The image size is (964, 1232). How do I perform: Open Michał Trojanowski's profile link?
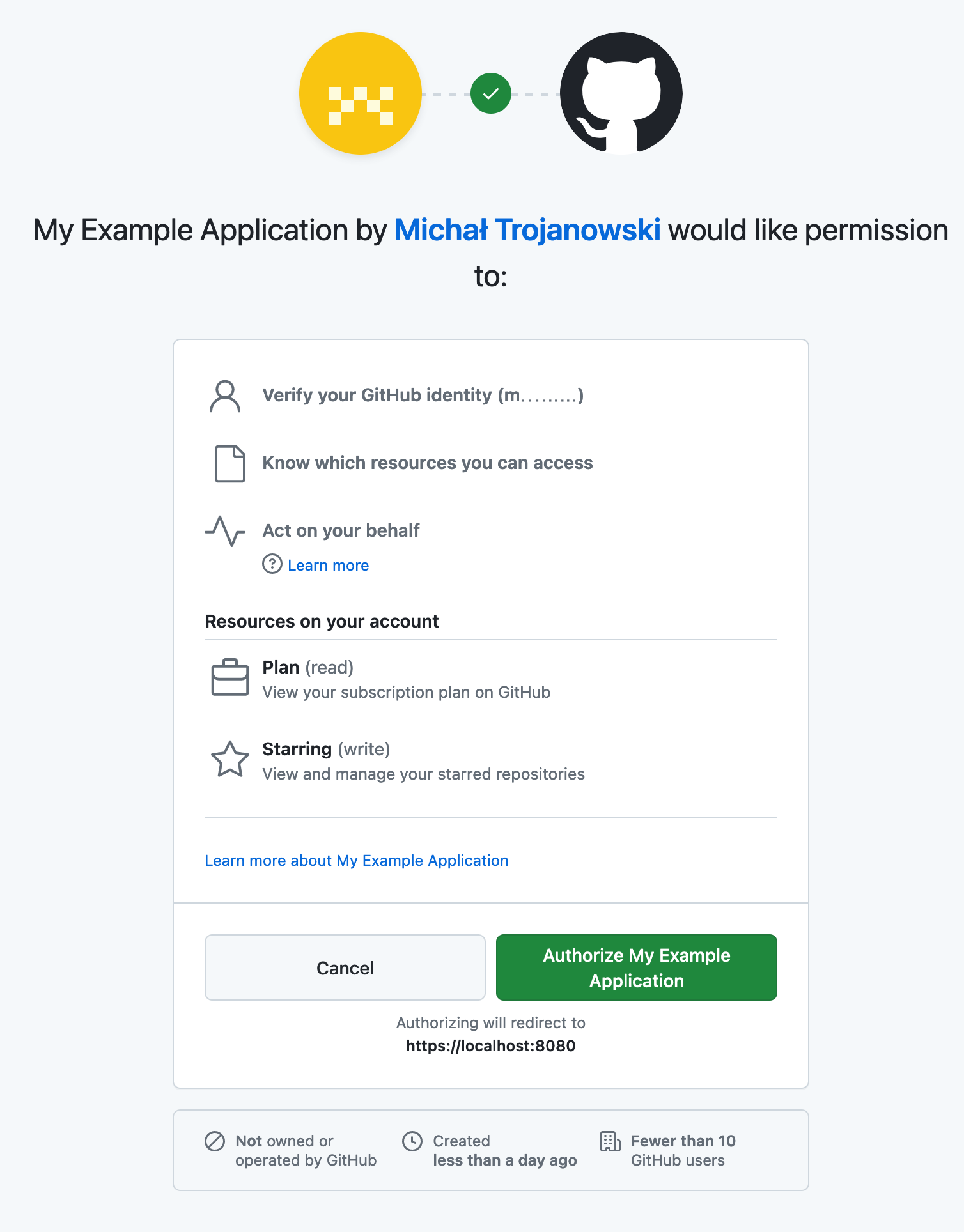click(527, 230)
